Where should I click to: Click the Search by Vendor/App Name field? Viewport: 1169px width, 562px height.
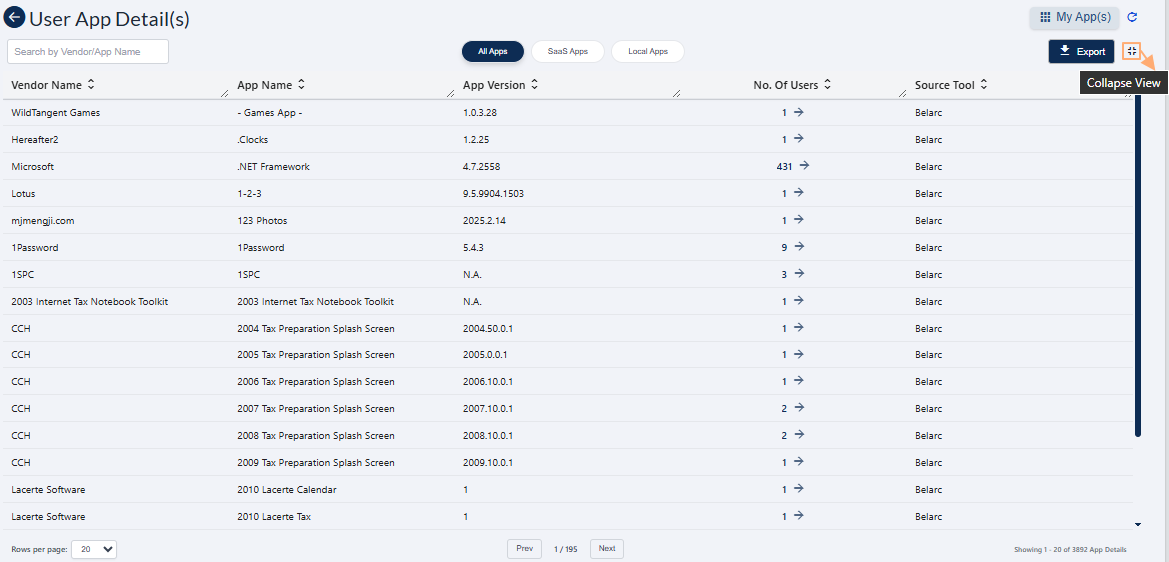88,51
